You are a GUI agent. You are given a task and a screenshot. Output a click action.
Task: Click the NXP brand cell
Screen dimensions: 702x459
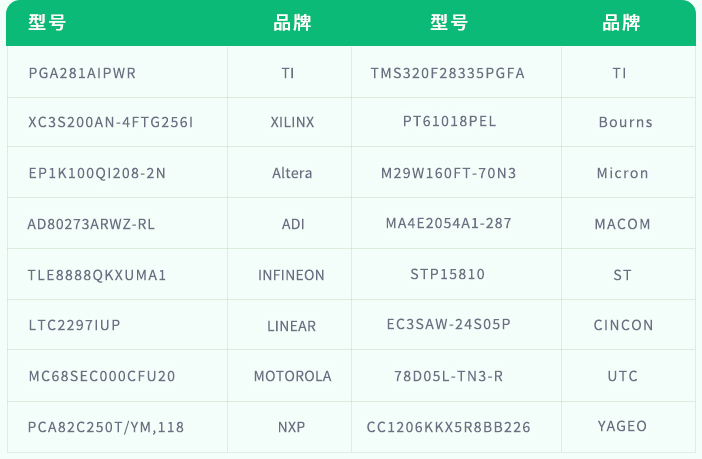291,427
